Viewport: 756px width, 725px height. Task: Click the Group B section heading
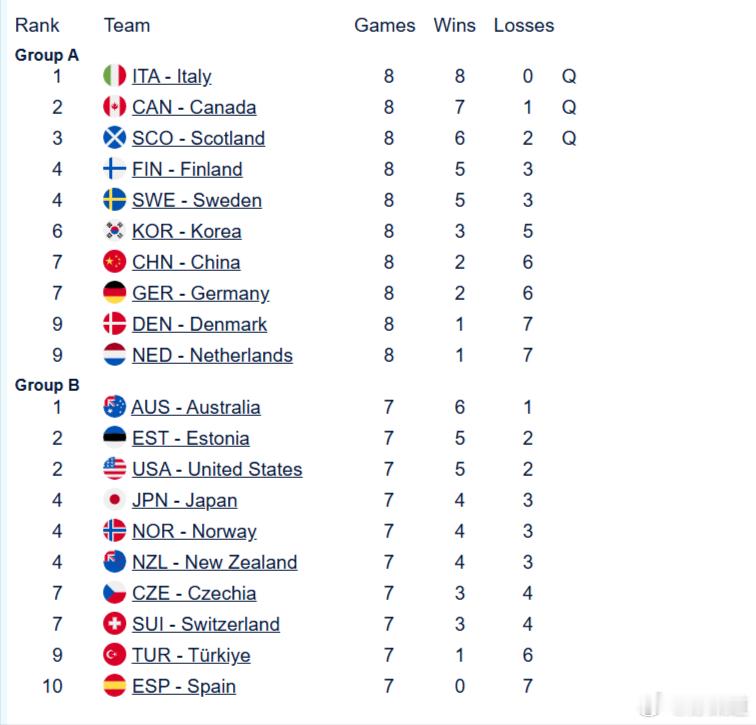(x=47, y=385)
